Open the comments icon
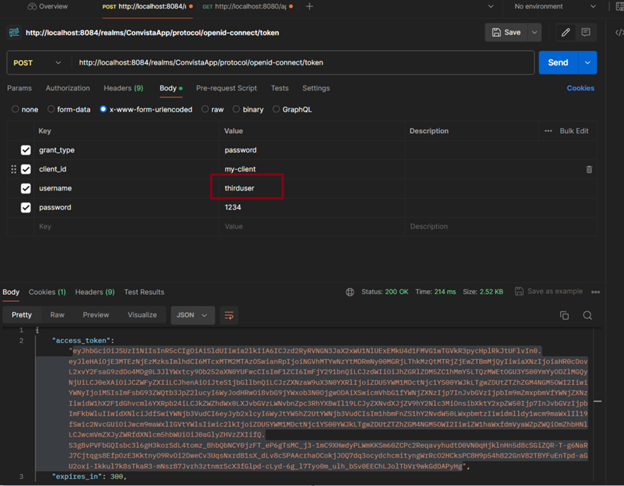Viewport: 624px width, 486px height. pyautogui.click(x=585, y=32)
